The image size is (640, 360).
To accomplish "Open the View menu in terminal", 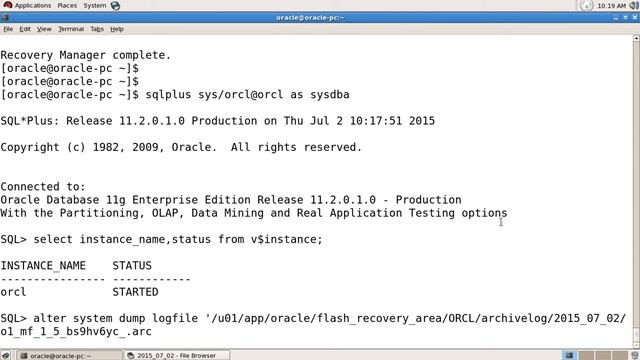I will pos(44,29).
